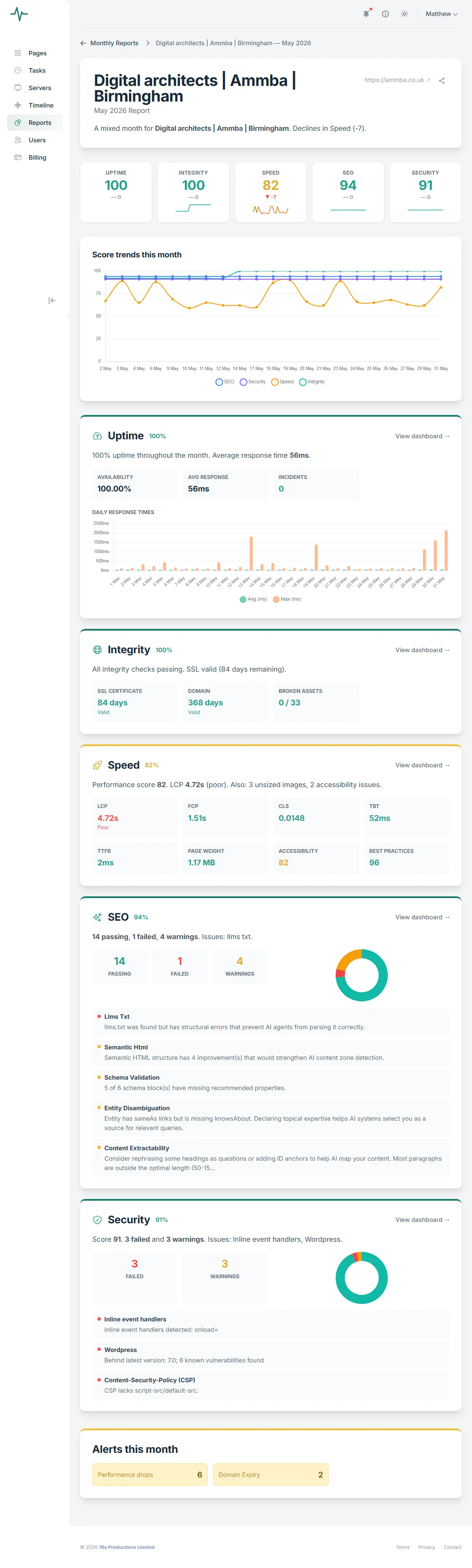Click the Uptime score card
The height and width of the screenshot is (1568, 472).
click(x=116, y=192)
